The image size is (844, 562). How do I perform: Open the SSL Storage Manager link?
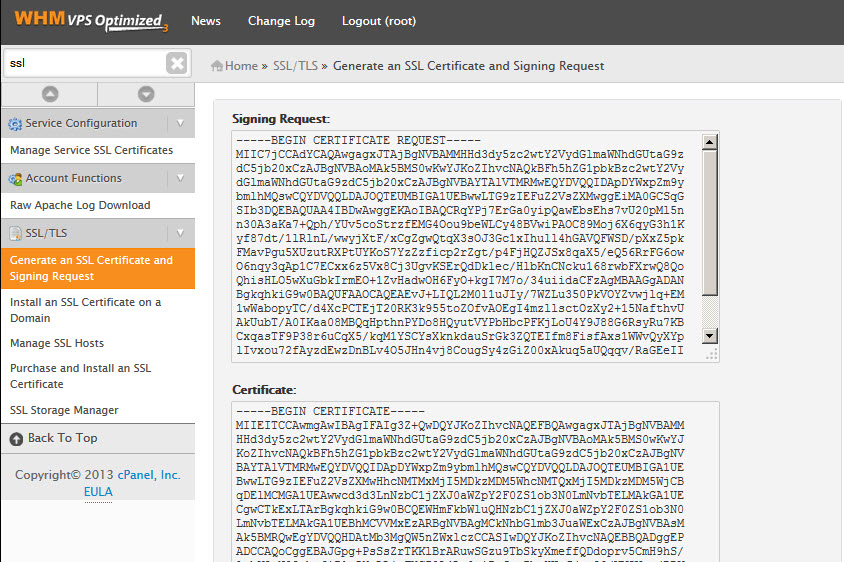coord(64,410)
